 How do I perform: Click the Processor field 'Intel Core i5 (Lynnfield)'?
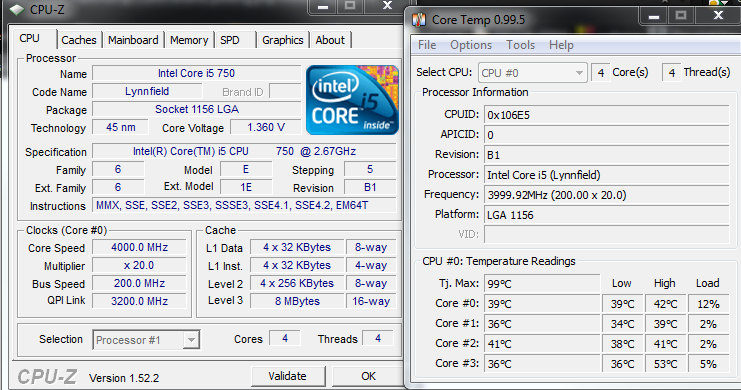[607, 175]
